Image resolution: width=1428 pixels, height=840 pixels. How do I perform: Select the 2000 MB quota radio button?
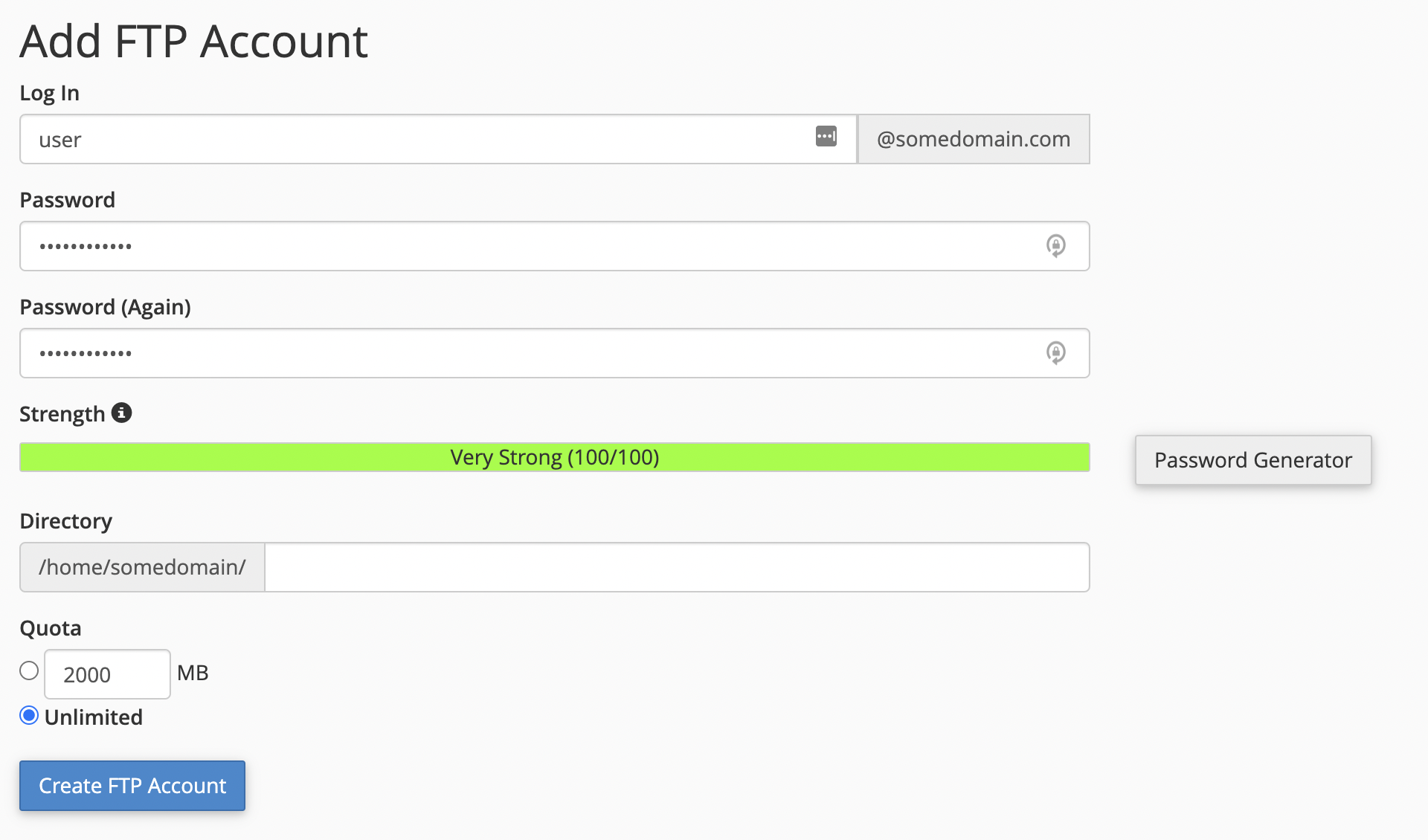[29, 671]
